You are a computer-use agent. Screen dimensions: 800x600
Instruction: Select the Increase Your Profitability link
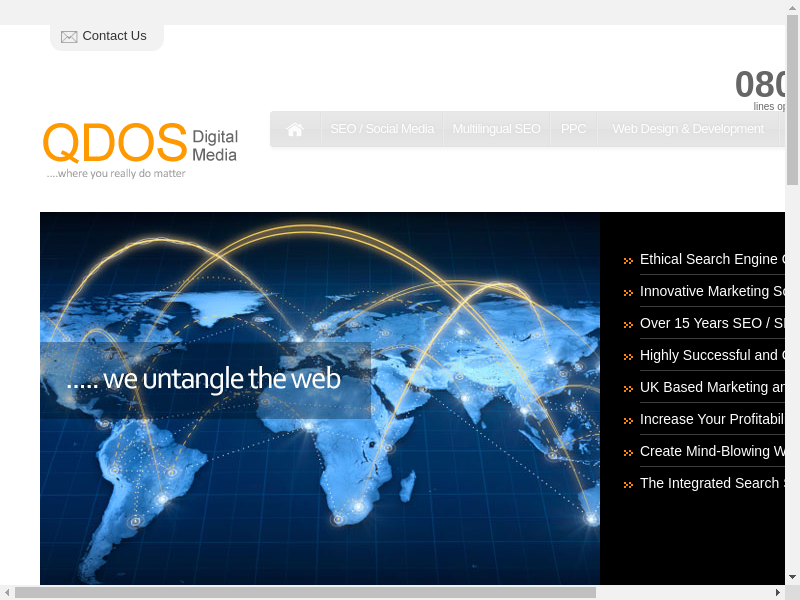point(711,419)
